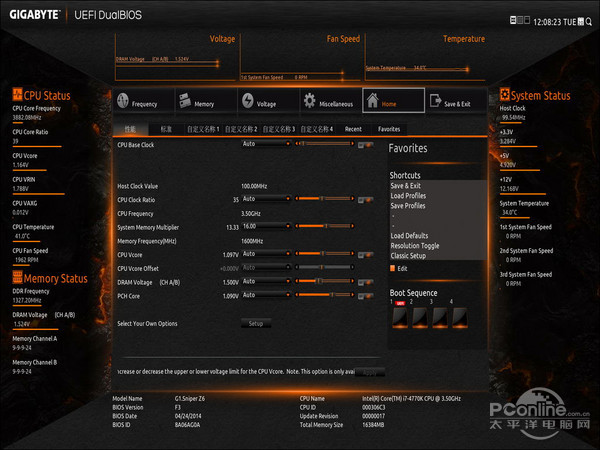
Task: Click right arrow of DRAM Voltage slider
Action: point(352,281)
